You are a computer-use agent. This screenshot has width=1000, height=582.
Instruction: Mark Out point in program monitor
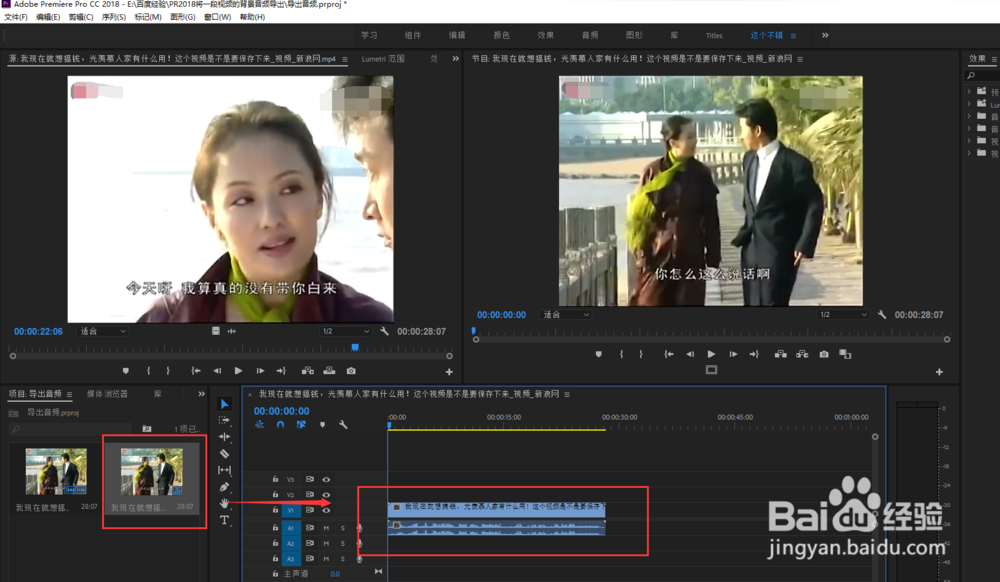641,354
